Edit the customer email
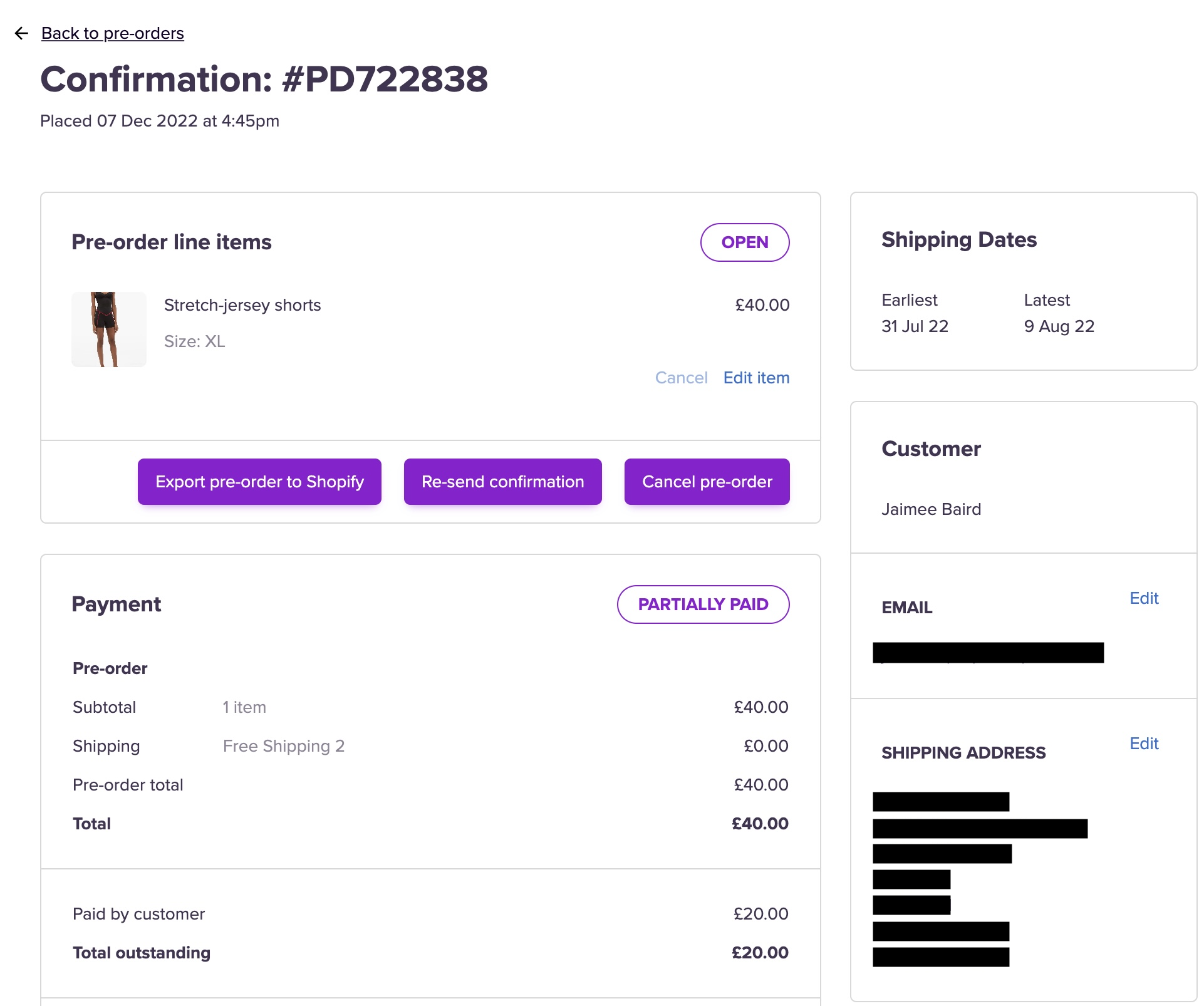Viewport: 1204px width, 1006px height. 1143,598
